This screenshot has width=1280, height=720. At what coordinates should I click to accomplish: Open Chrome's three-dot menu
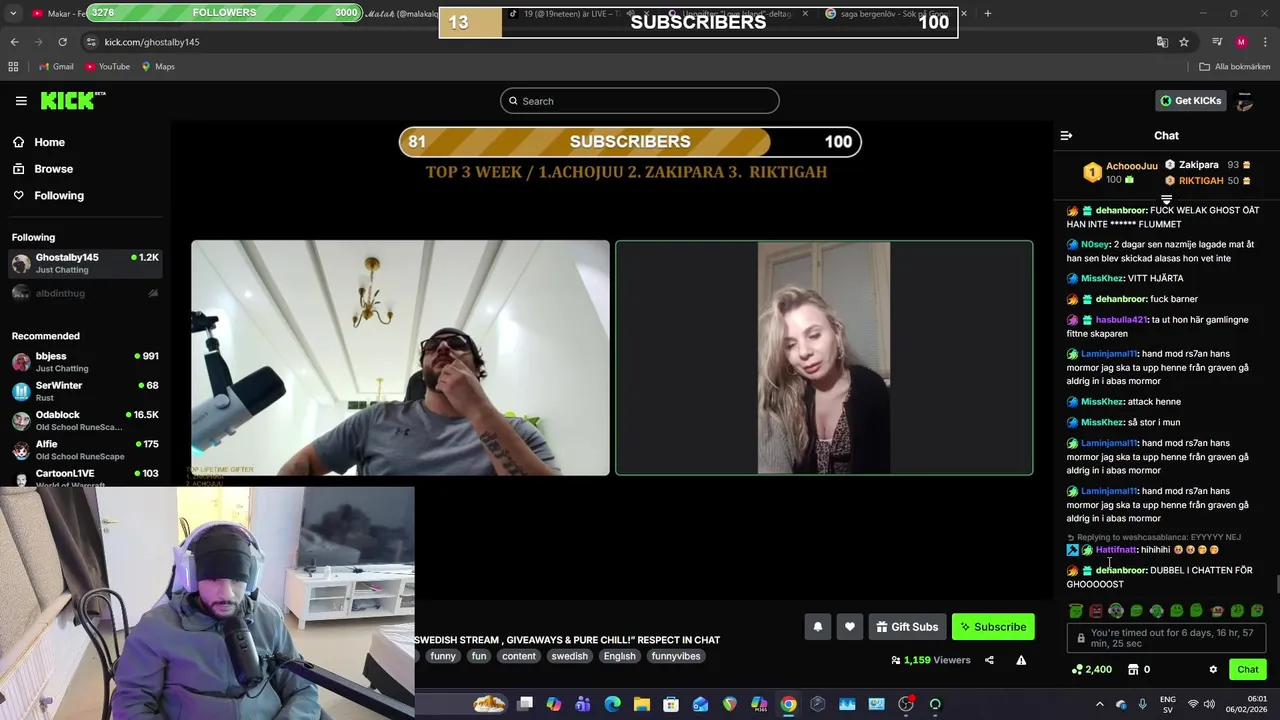pyautogui.click(x=1266, y=42)
